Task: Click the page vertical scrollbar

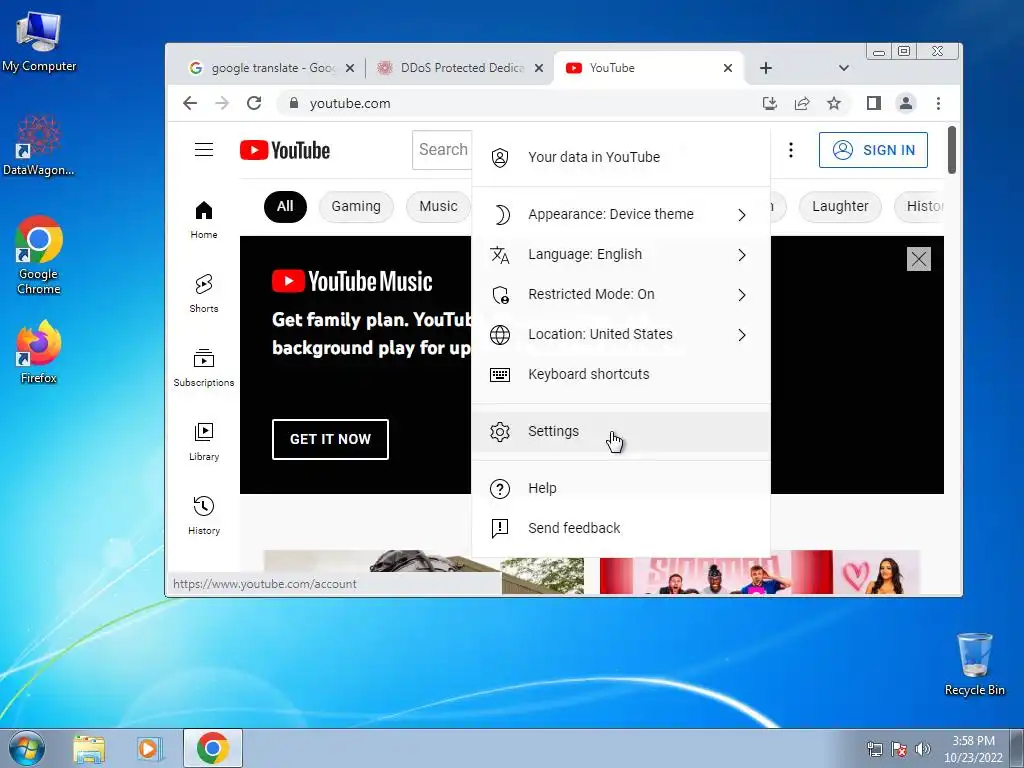Action: pos(952,150)
